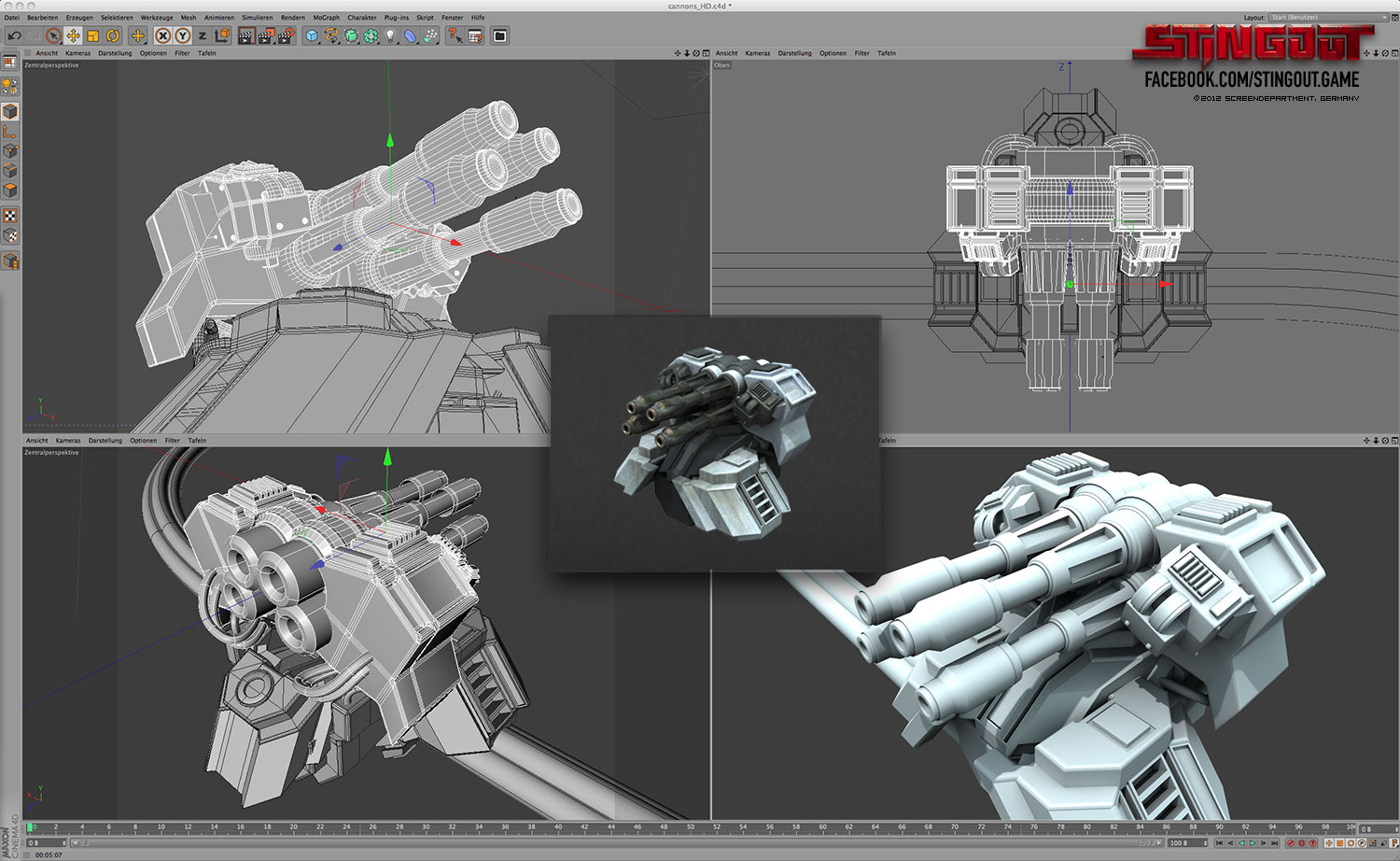Switch to polygons mode
This screenshot has width=1400, height=861.
pyautogui.click(x=10, y=191)
